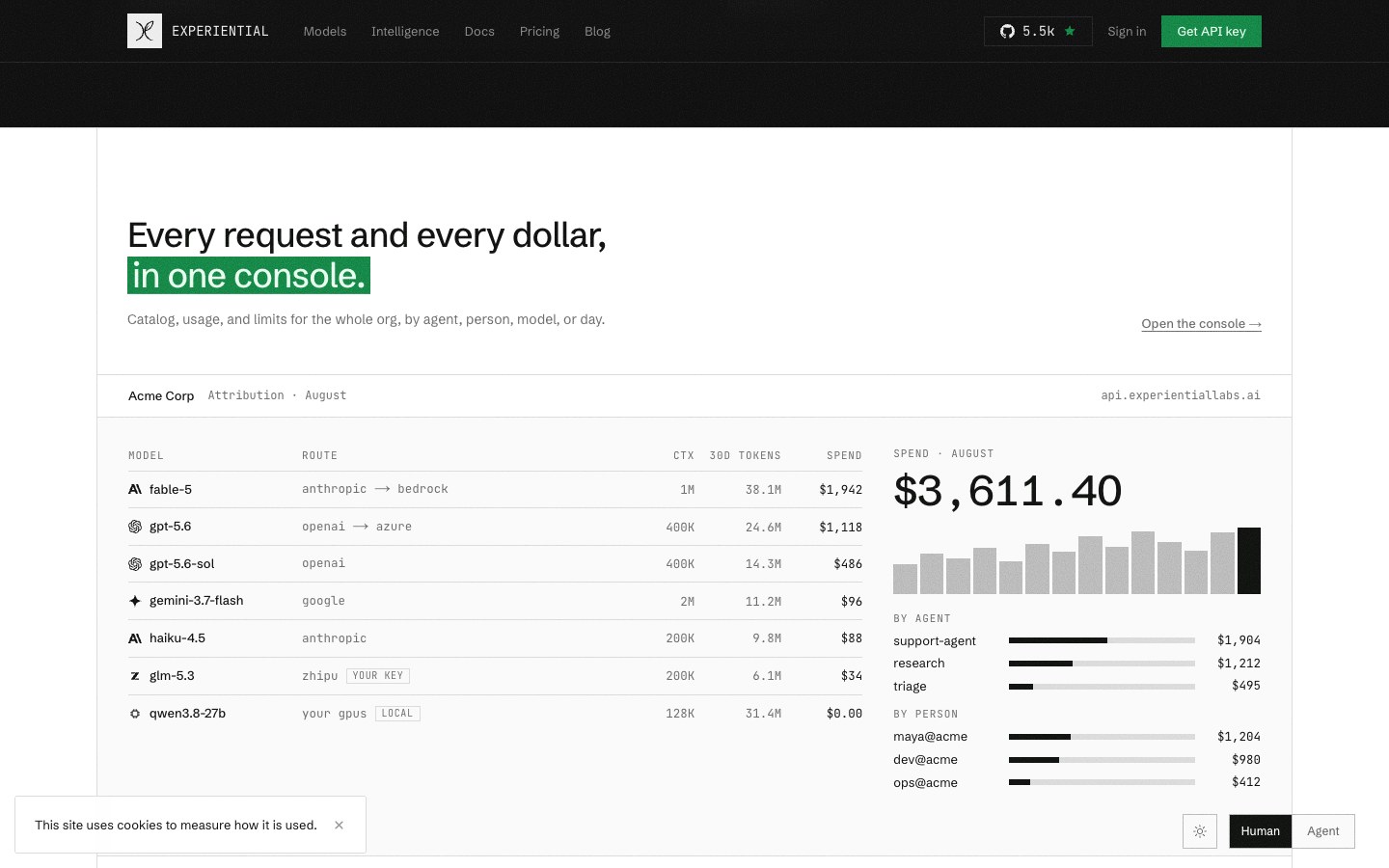Switch to Human view mode

coord(1260,831)
